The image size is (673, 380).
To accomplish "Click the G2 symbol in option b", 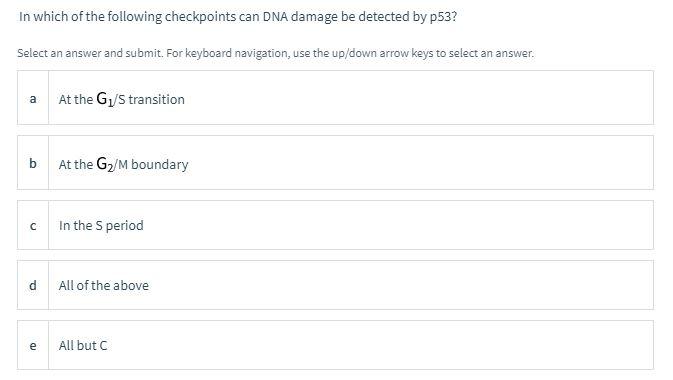I will [x=105, y=164].
